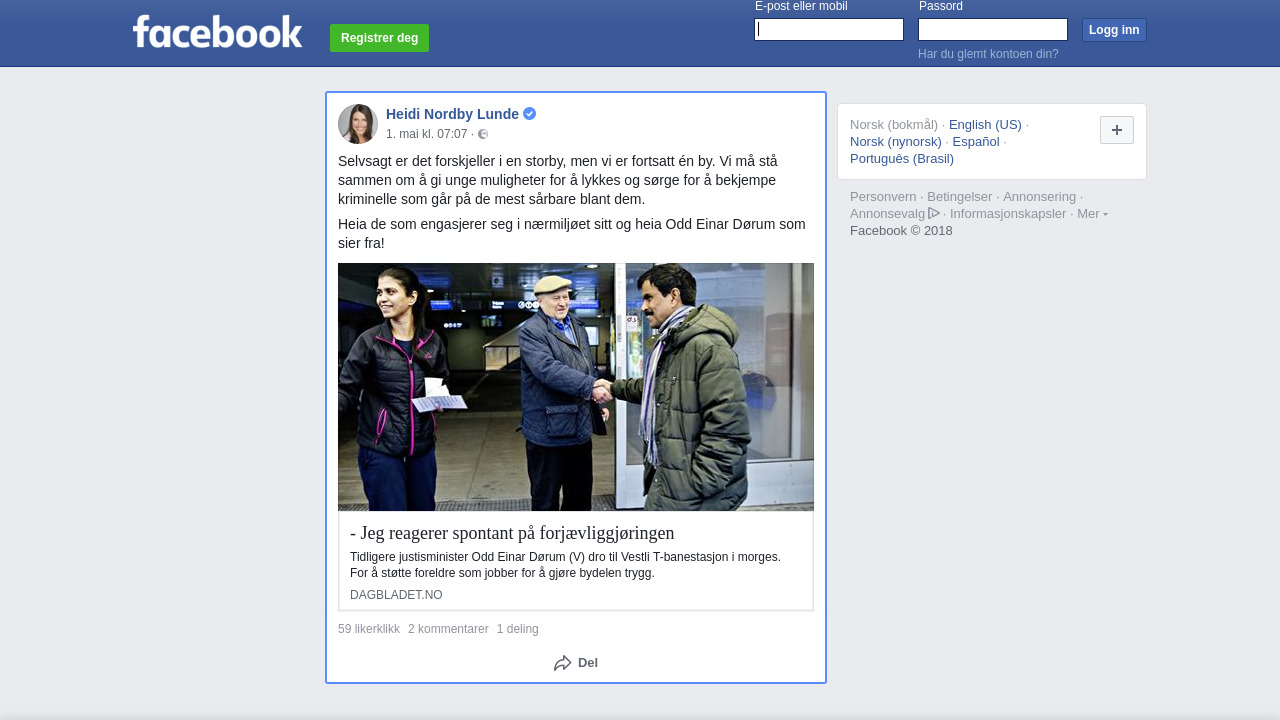Open Heidi Nordby Lunde's profile picture
This screenshot has width=1280, height=720.
click(358, 124)
